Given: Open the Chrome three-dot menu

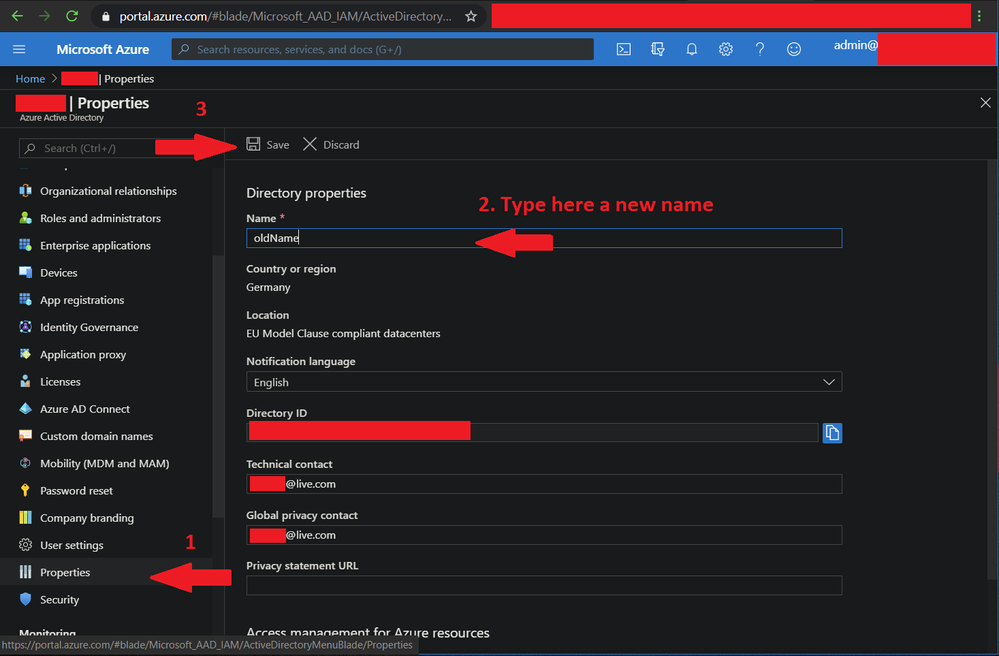Looking at the screenshot, I should click(979, 17).
